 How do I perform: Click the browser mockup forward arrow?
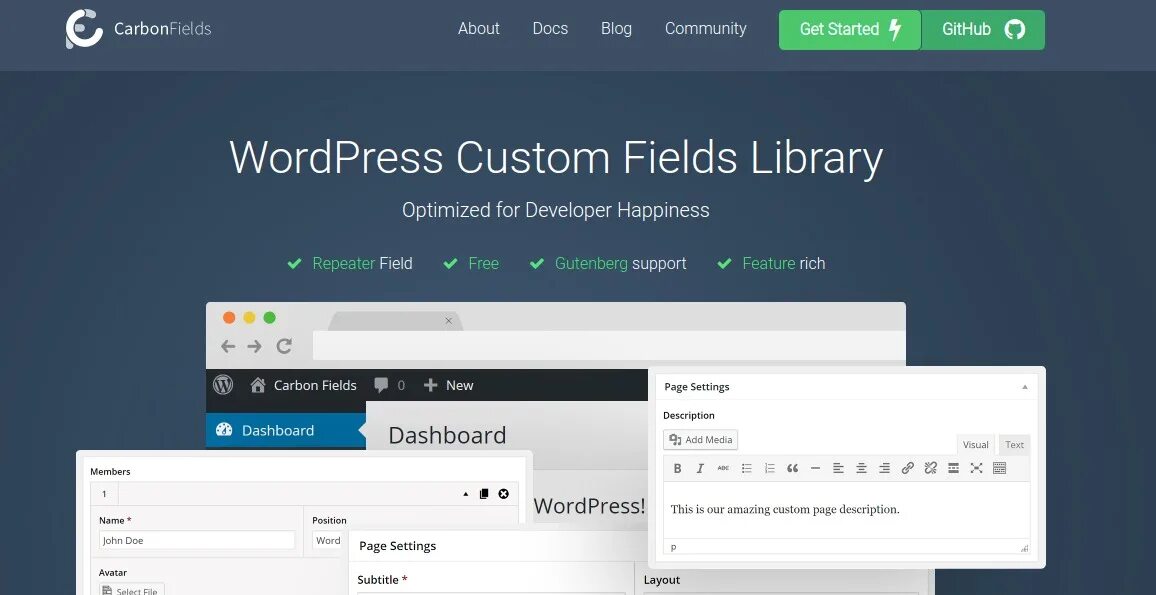(x=254, y=346)
